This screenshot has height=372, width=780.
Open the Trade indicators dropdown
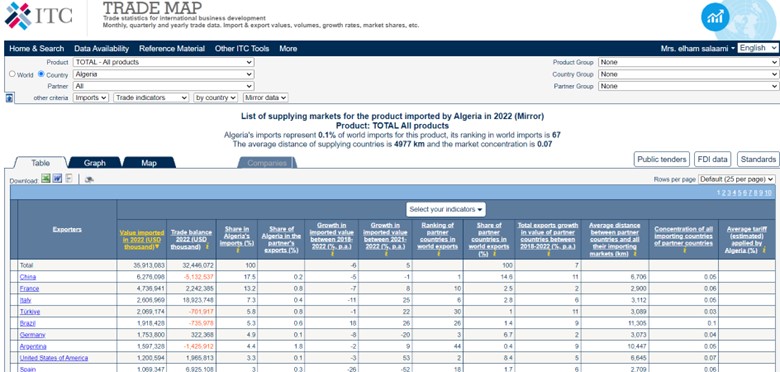(151, 98)
